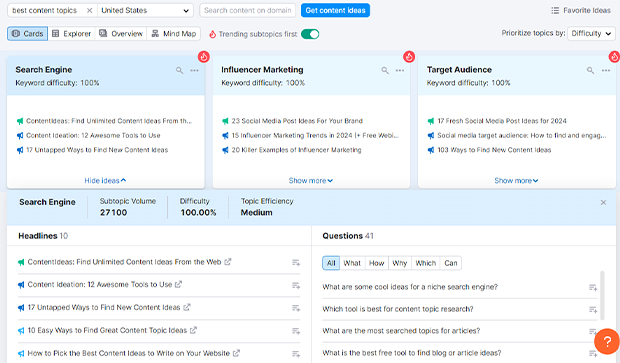Screen dimensions: 620x363
Task: Open '10 Easy Ways' headline external link
Action: tap(193, 330)
